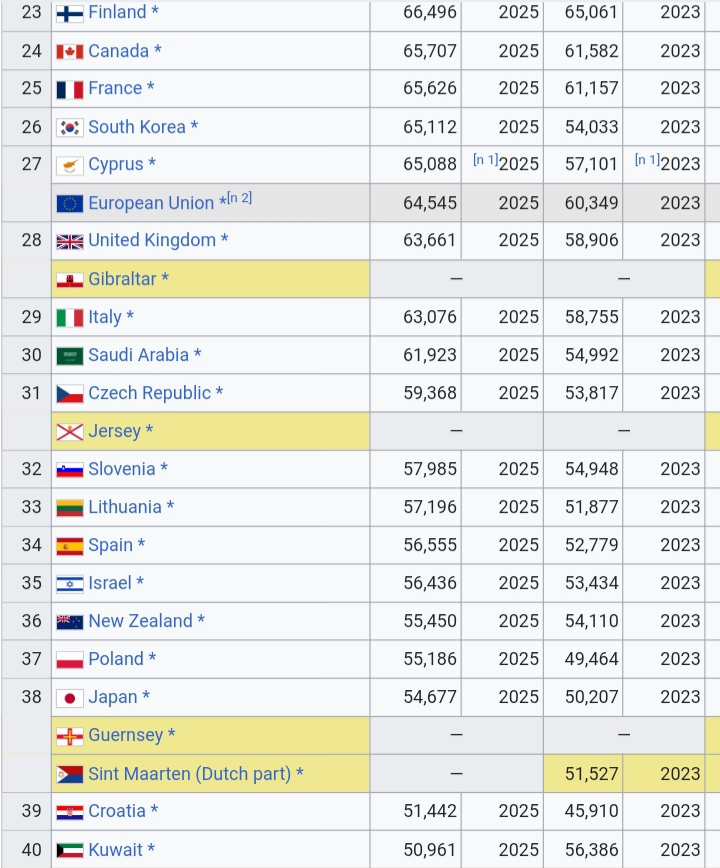The width and height of the screenshot is (720, 868).
Task: Open the Slovenia link
Action: click(x=122, y=469)
